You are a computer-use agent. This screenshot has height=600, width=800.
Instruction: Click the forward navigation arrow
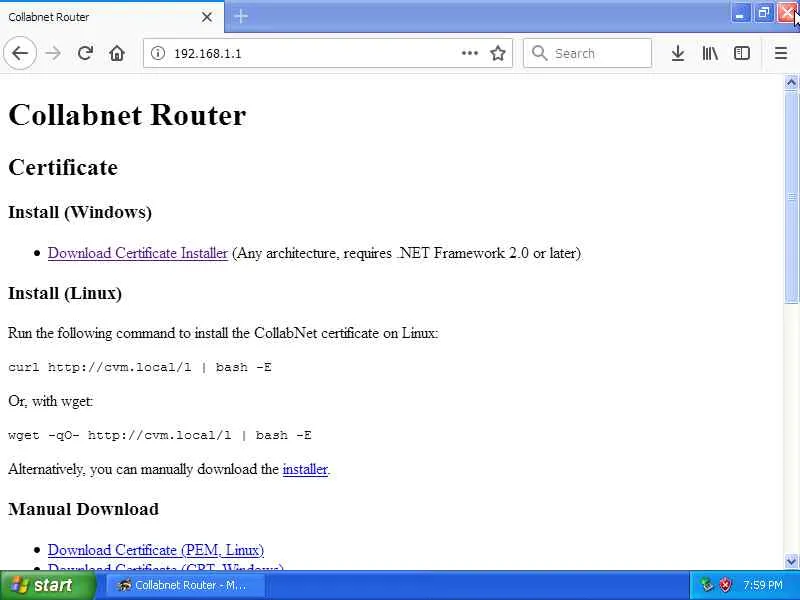click(53, 53)
